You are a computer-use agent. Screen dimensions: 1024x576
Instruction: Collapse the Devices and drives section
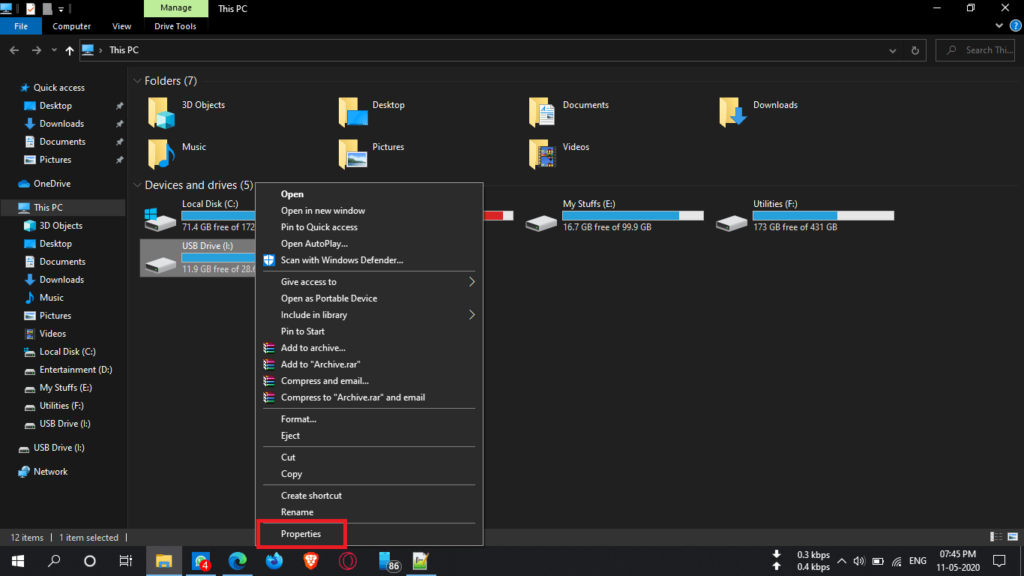click(x=138, y=185)
